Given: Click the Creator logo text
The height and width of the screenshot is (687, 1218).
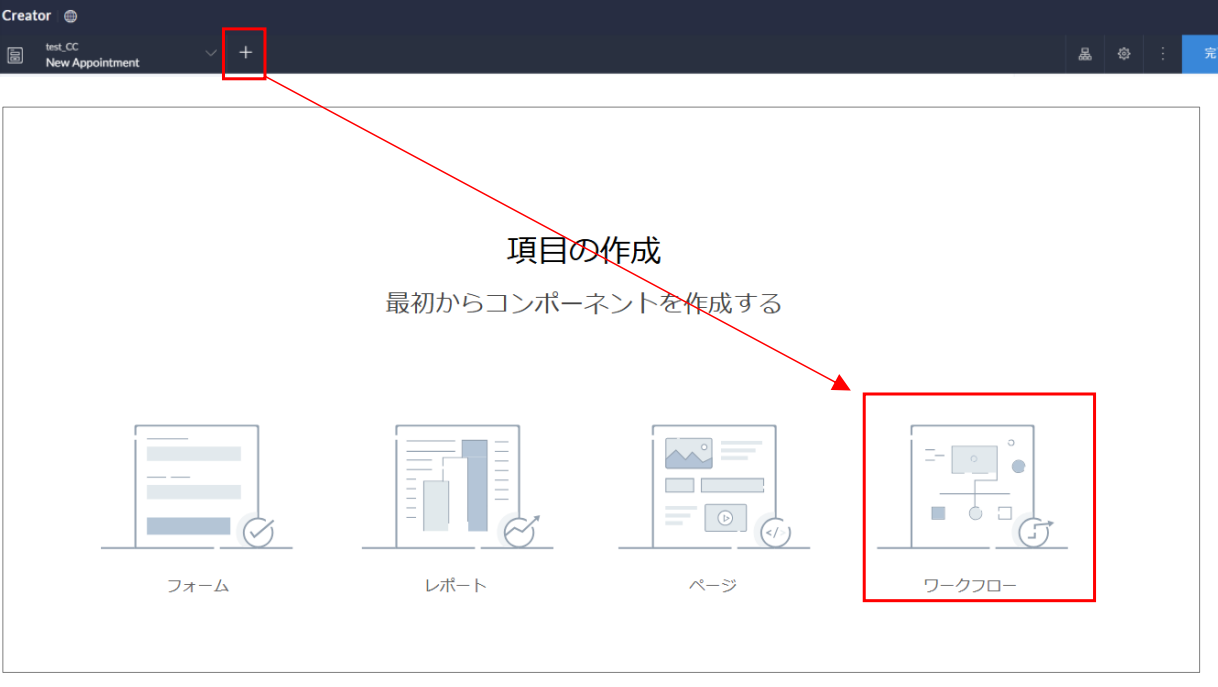Looking at the screenshot, I should click(27, 16).
